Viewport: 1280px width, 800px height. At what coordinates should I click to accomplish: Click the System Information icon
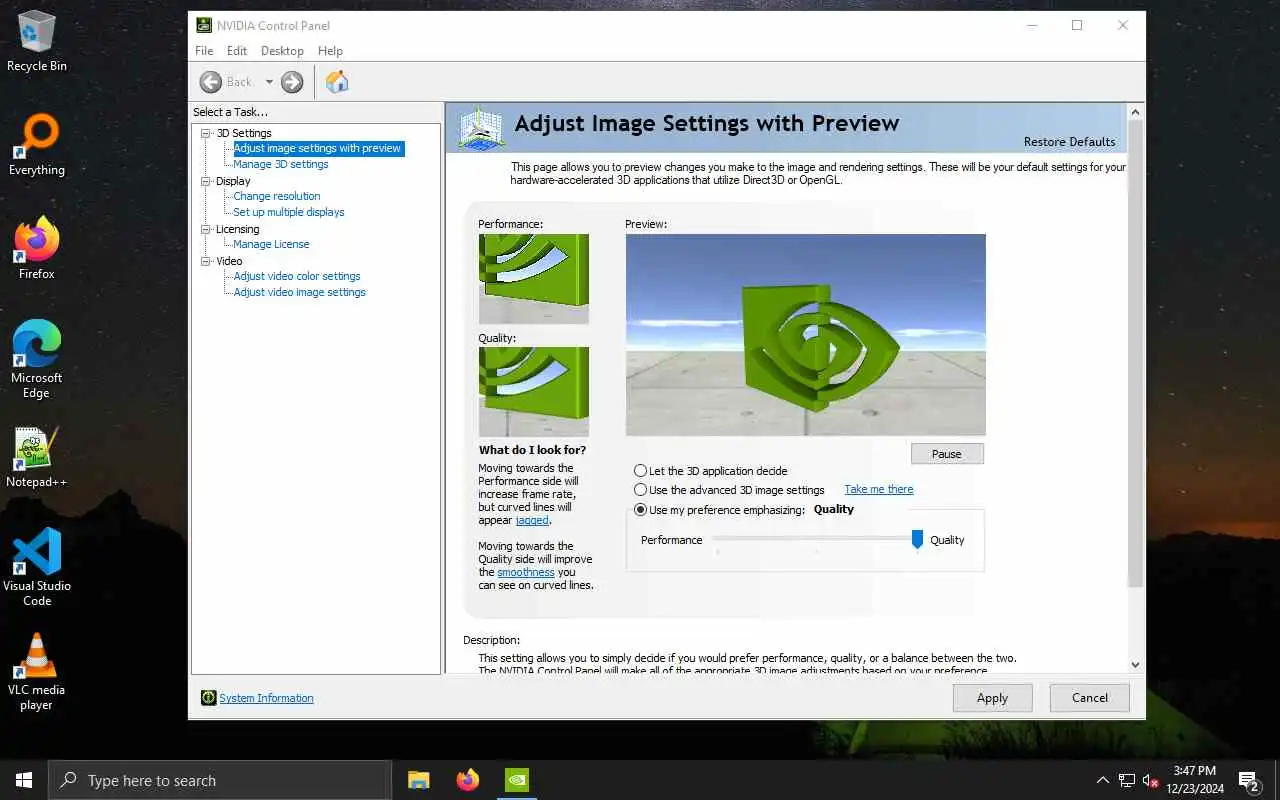pyautogui.click(x=208, y=698)
